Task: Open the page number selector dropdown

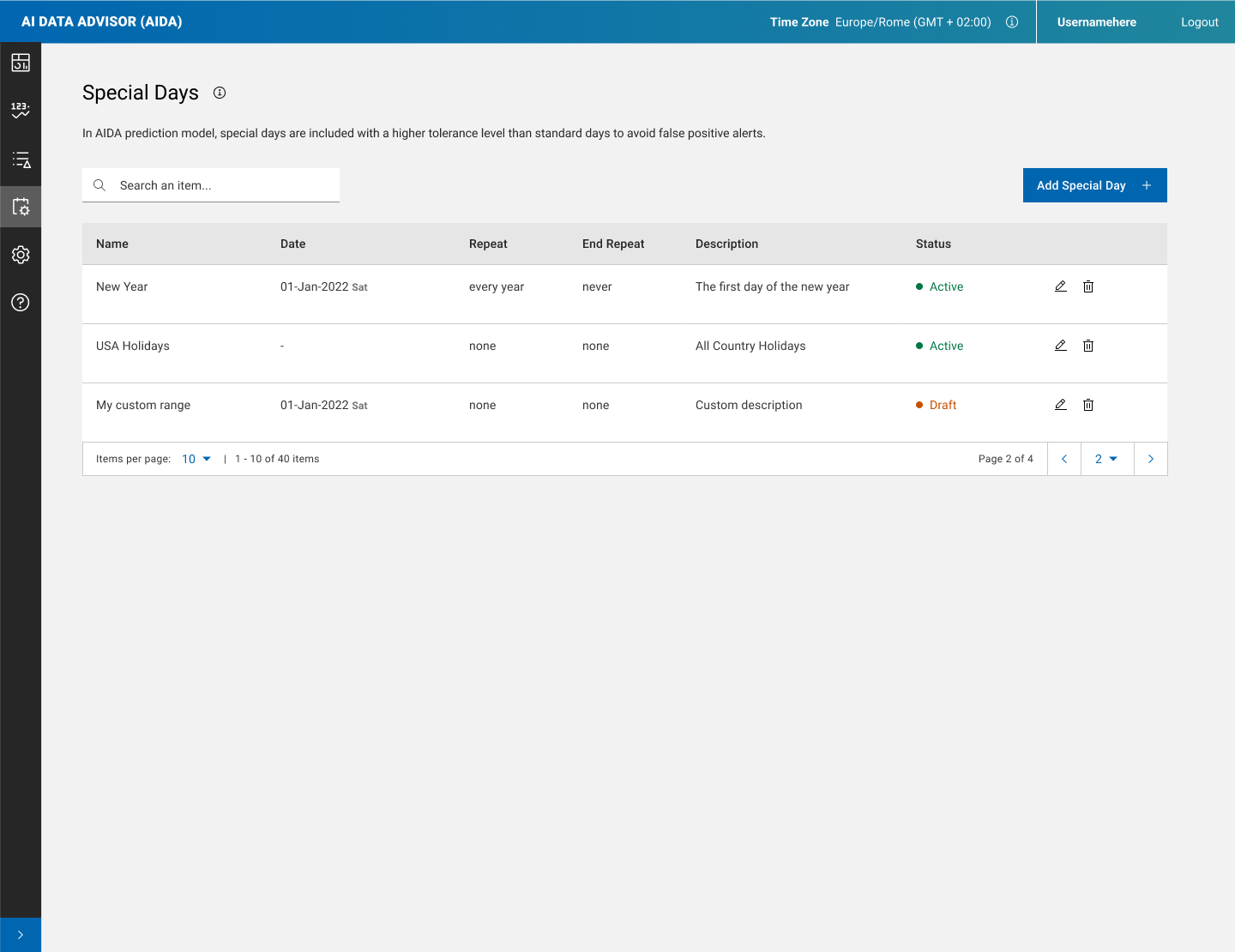Action: tap(1106, 459)
